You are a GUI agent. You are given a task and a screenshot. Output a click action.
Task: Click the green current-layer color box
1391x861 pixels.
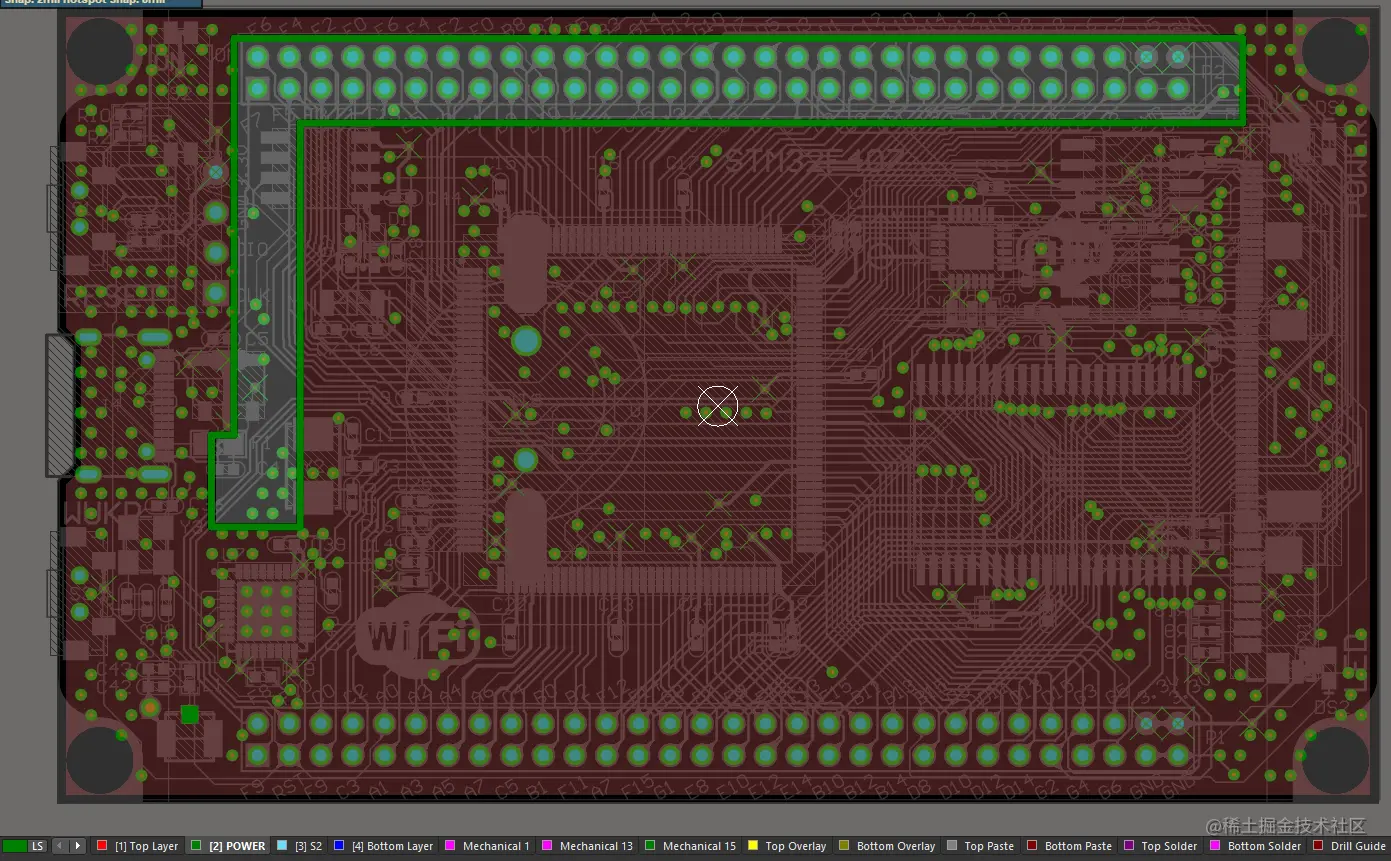coord(14,846)
